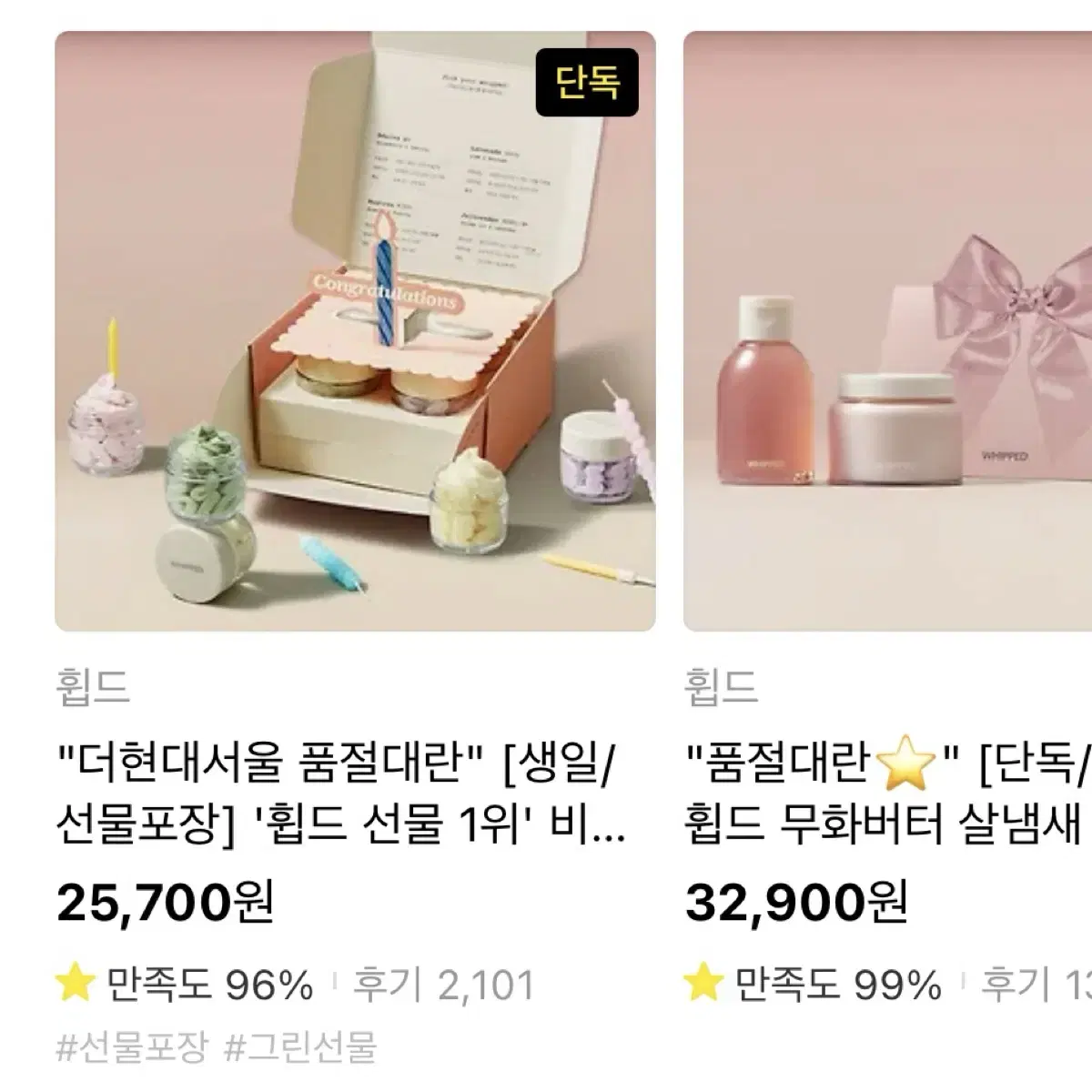
Task: Open the #선물포장 hashtag
Action: point(133,1047)
